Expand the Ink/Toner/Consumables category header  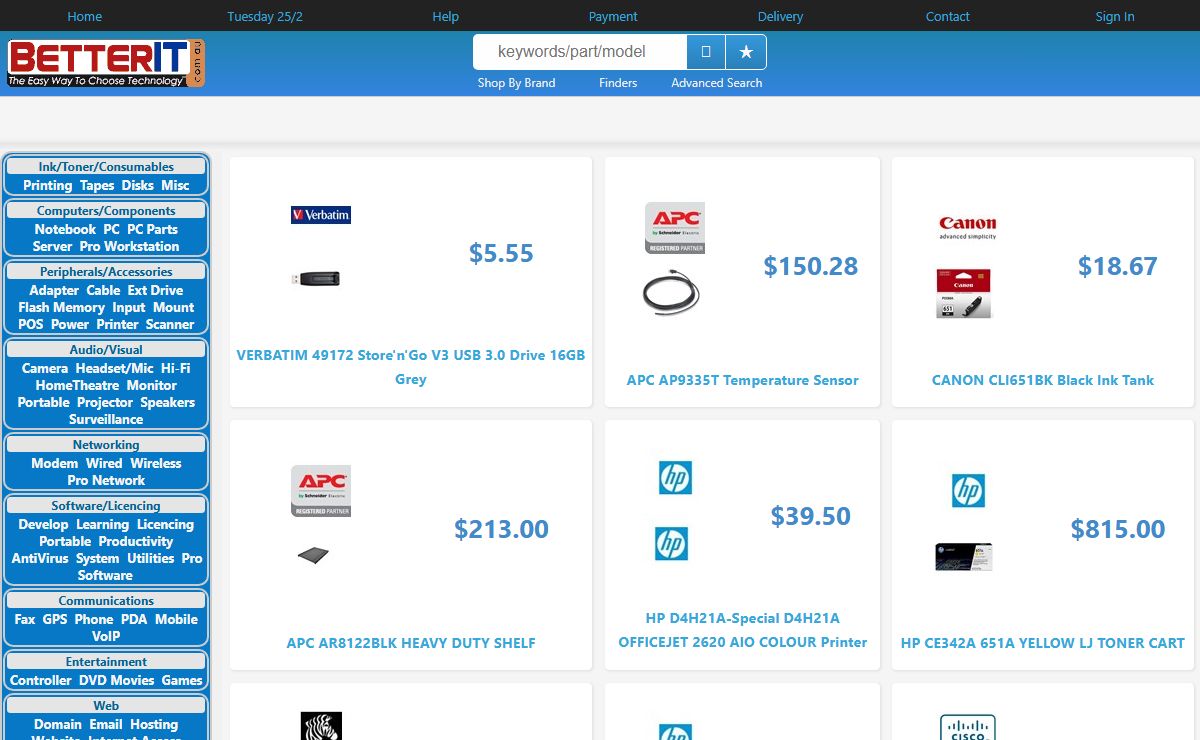(106, 167)
